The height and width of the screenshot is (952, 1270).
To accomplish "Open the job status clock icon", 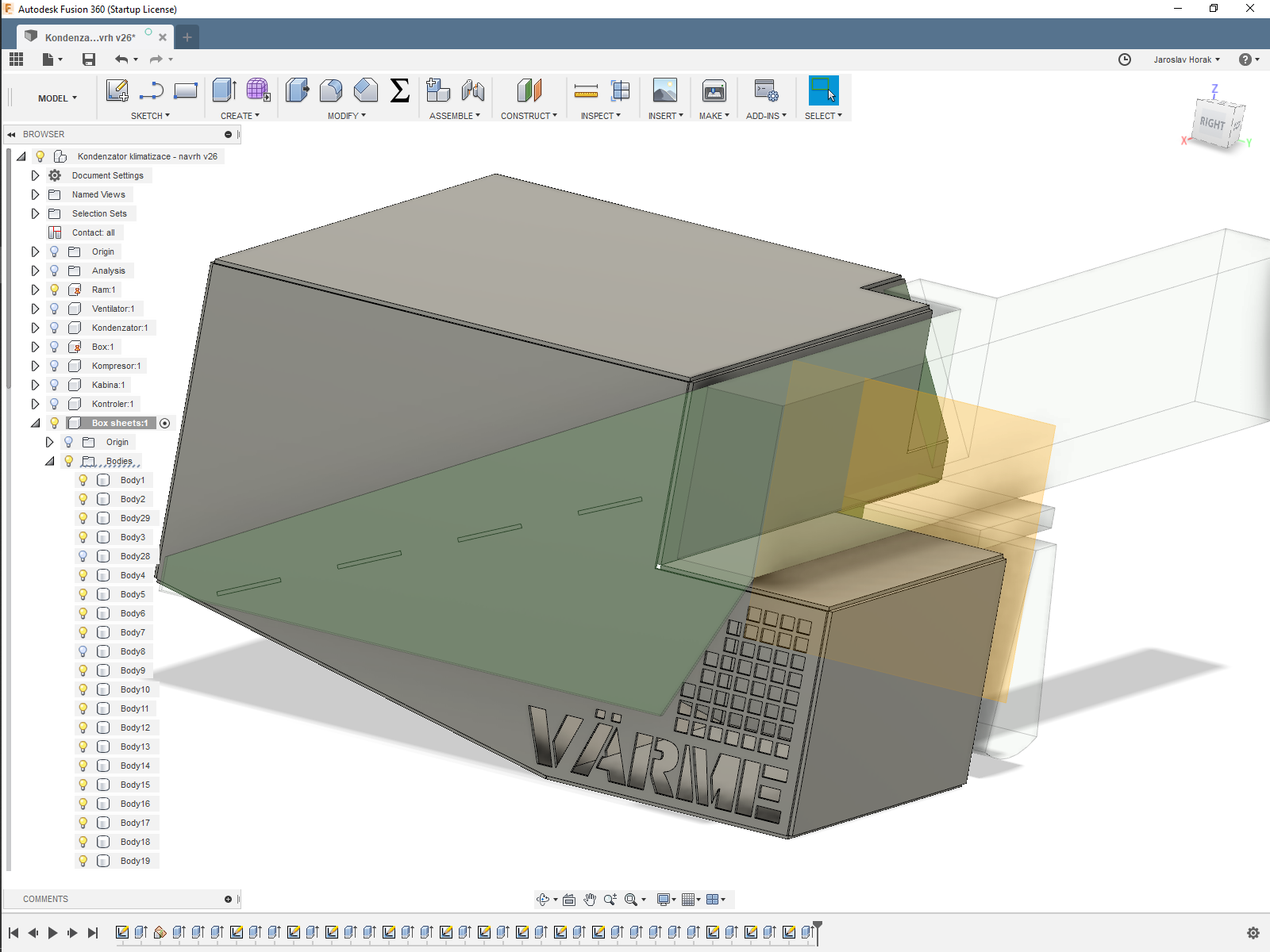I will (x=1125, y=59).
